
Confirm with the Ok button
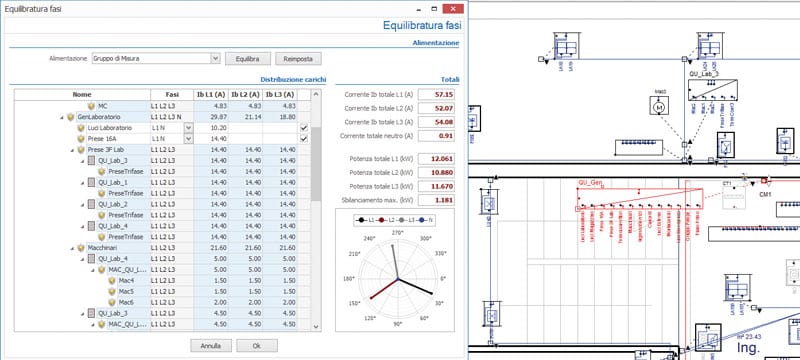coord(257,346)
